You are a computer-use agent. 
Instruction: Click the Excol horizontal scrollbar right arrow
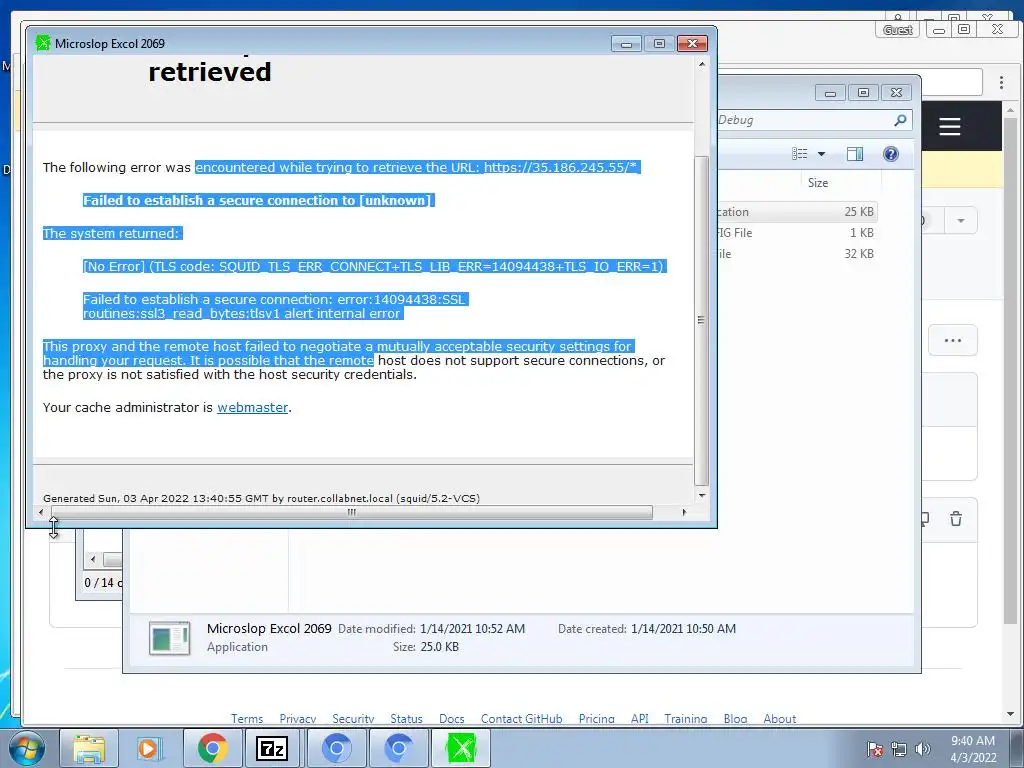[684, 512]
